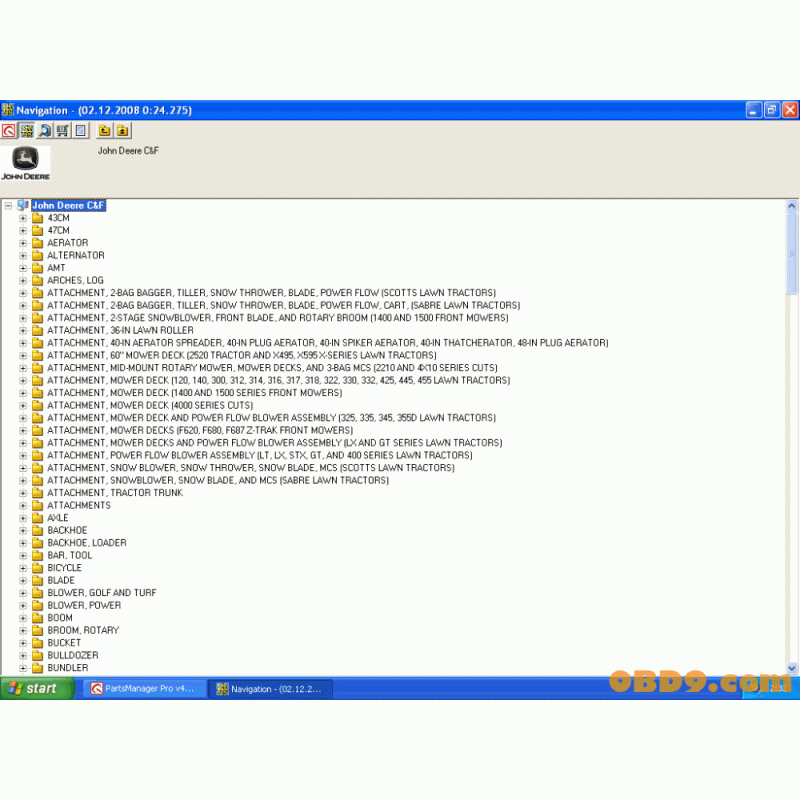
Task: Click scrollbar up arrow in tree
Action: click(792, 206)
